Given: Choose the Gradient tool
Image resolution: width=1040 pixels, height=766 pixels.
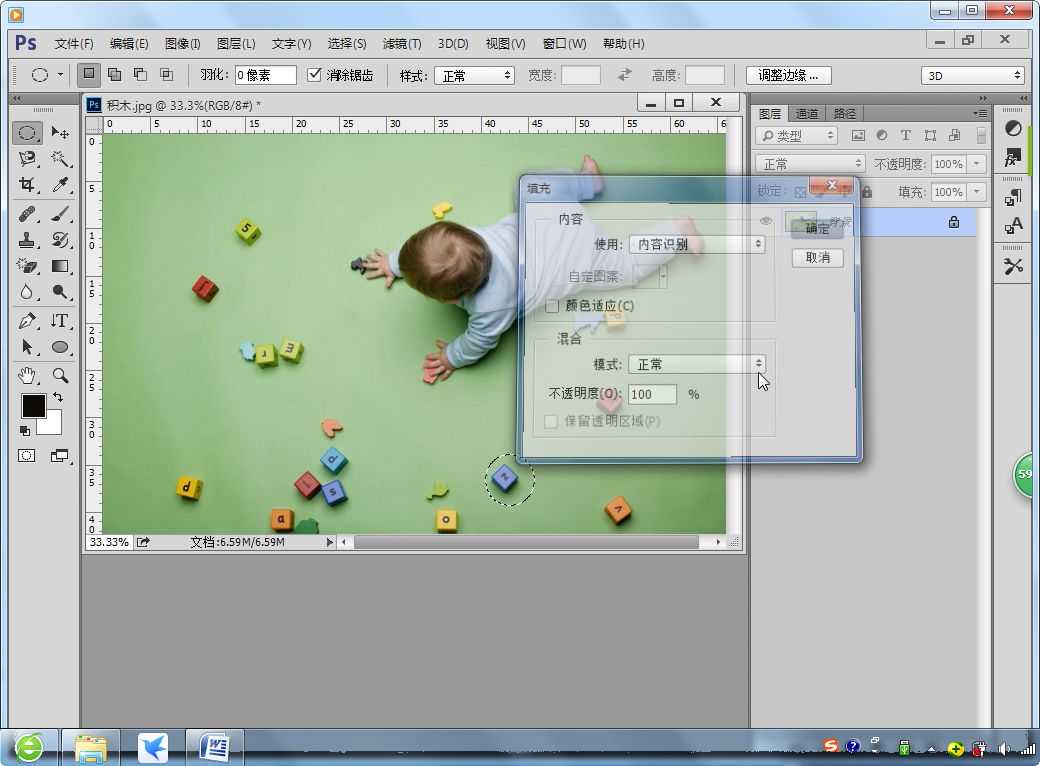Looking at the screenshot, I should 60,266.
